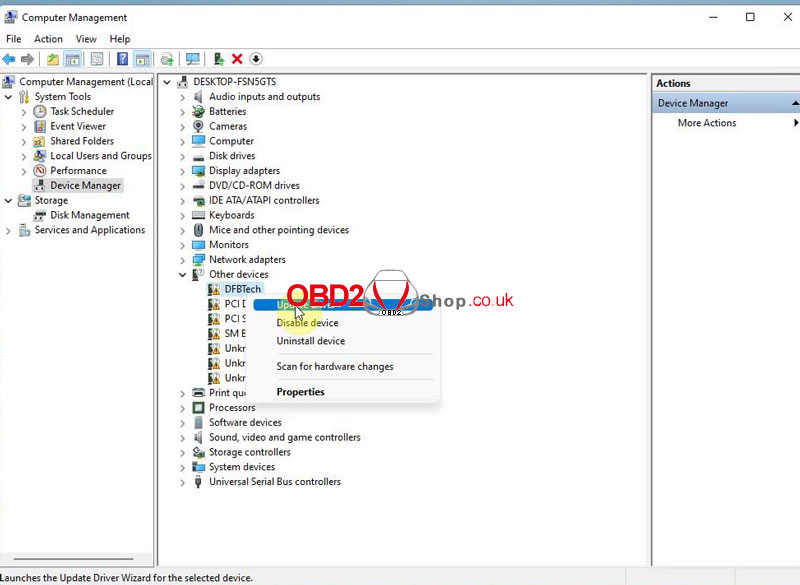This screenshot has width=800, height=585.
Task: Click the Back arrow toolbar icon
Action: click(x=9, y=60)
